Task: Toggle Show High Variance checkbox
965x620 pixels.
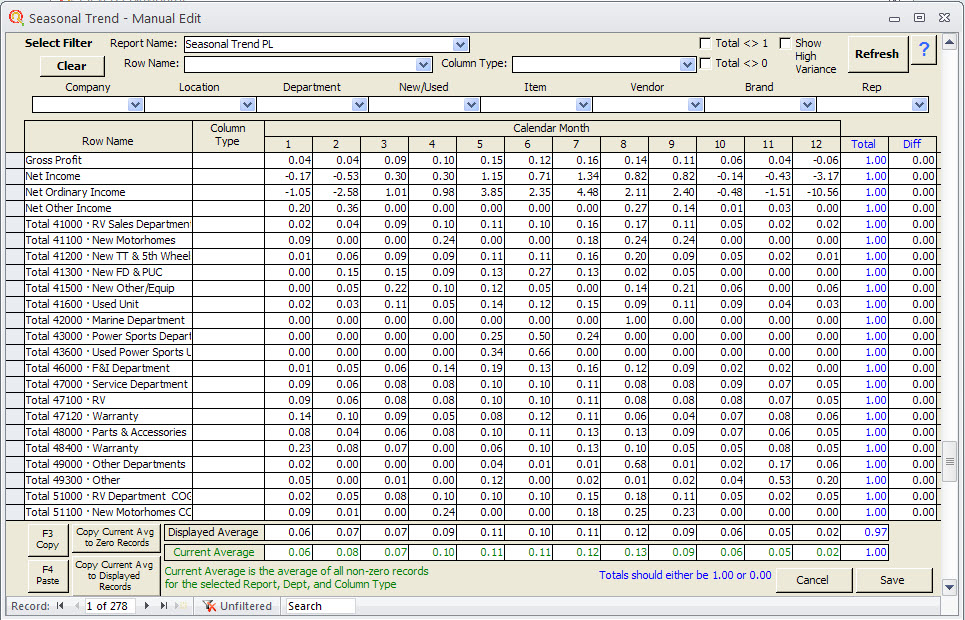Action: (x=785, y=43)
